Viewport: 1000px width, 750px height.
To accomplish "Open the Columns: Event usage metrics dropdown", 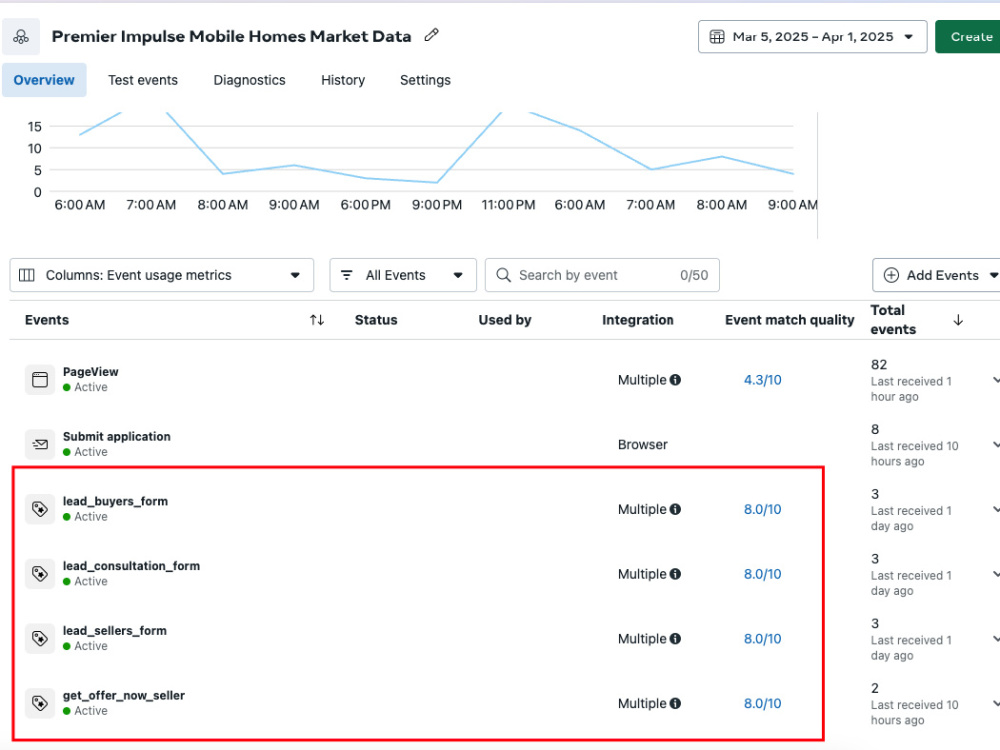I will pos(162,276).
